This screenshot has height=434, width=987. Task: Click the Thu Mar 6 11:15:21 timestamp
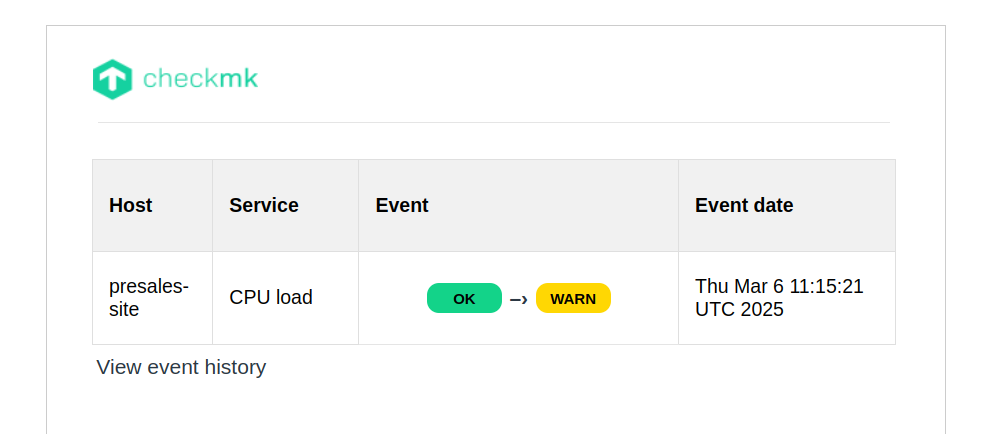coord(779,287)
